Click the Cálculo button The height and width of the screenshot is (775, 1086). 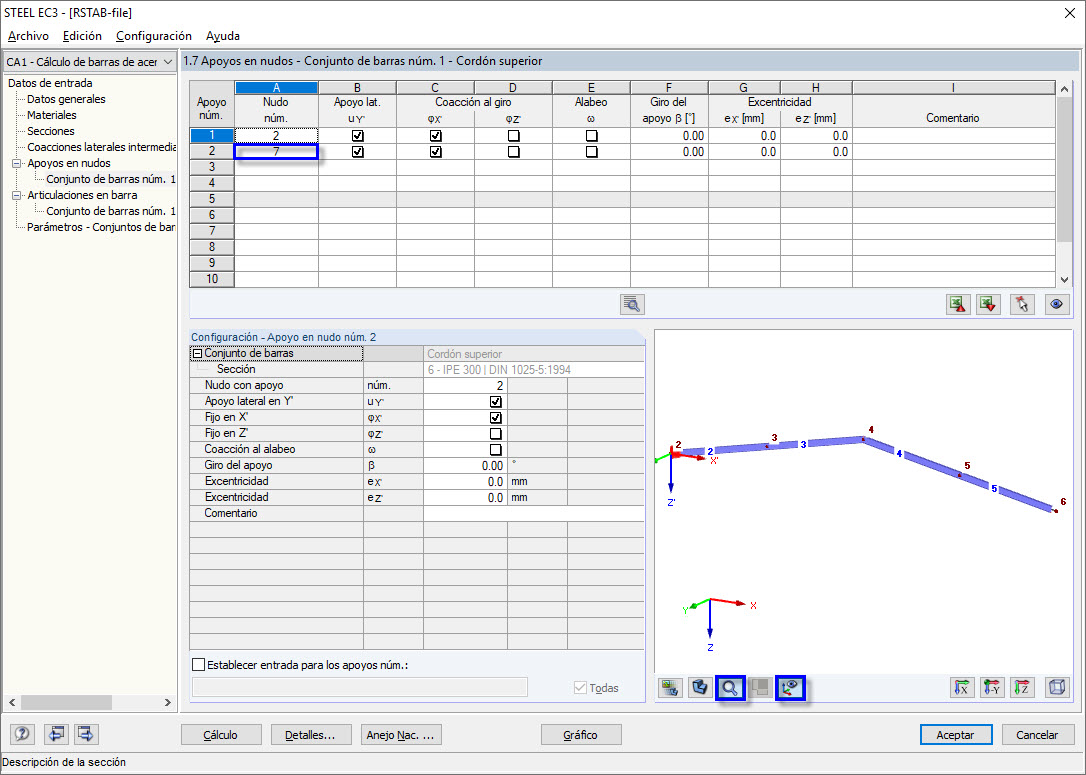coord(221,735)
